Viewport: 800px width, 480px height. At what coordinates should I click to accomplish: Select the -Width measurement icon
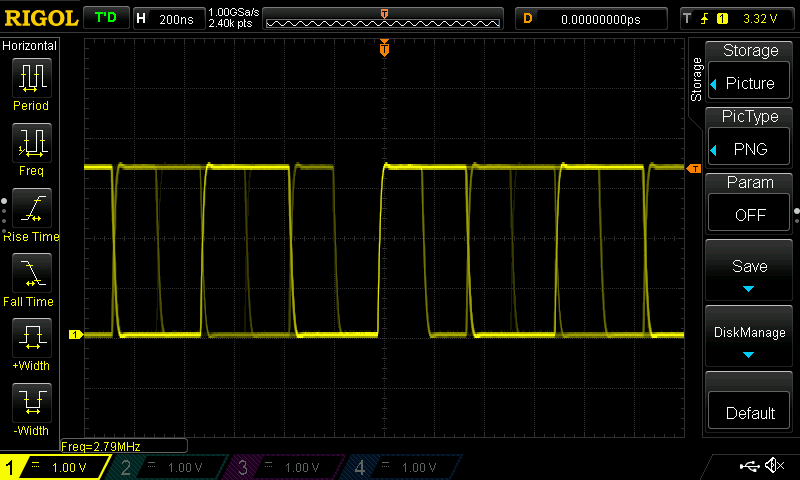coord(31,404)
